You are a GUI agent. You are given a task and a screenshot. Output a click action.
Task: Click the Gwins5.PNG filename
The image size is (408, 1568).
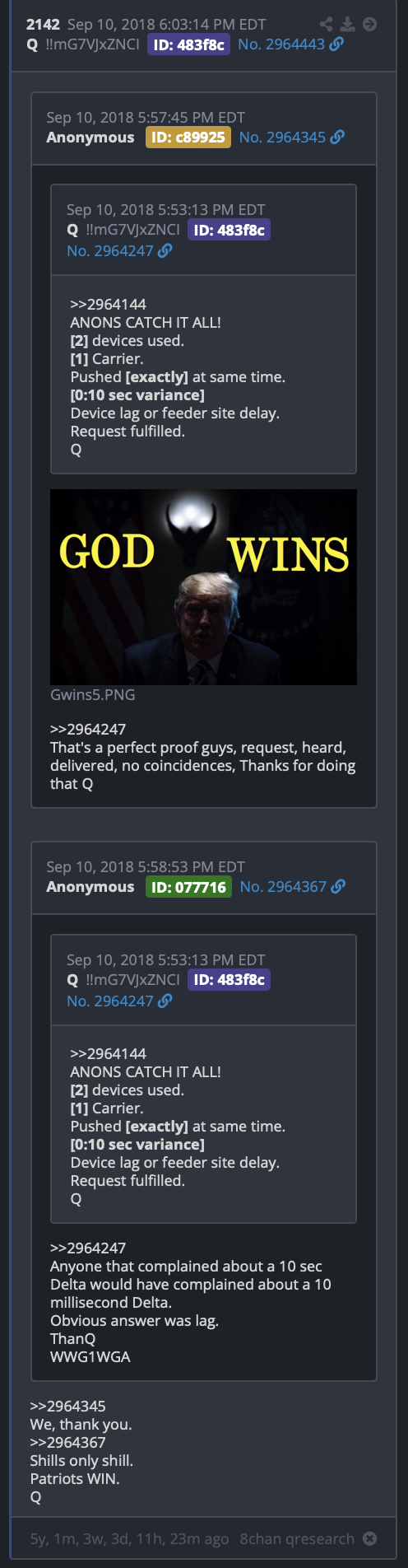93,695
